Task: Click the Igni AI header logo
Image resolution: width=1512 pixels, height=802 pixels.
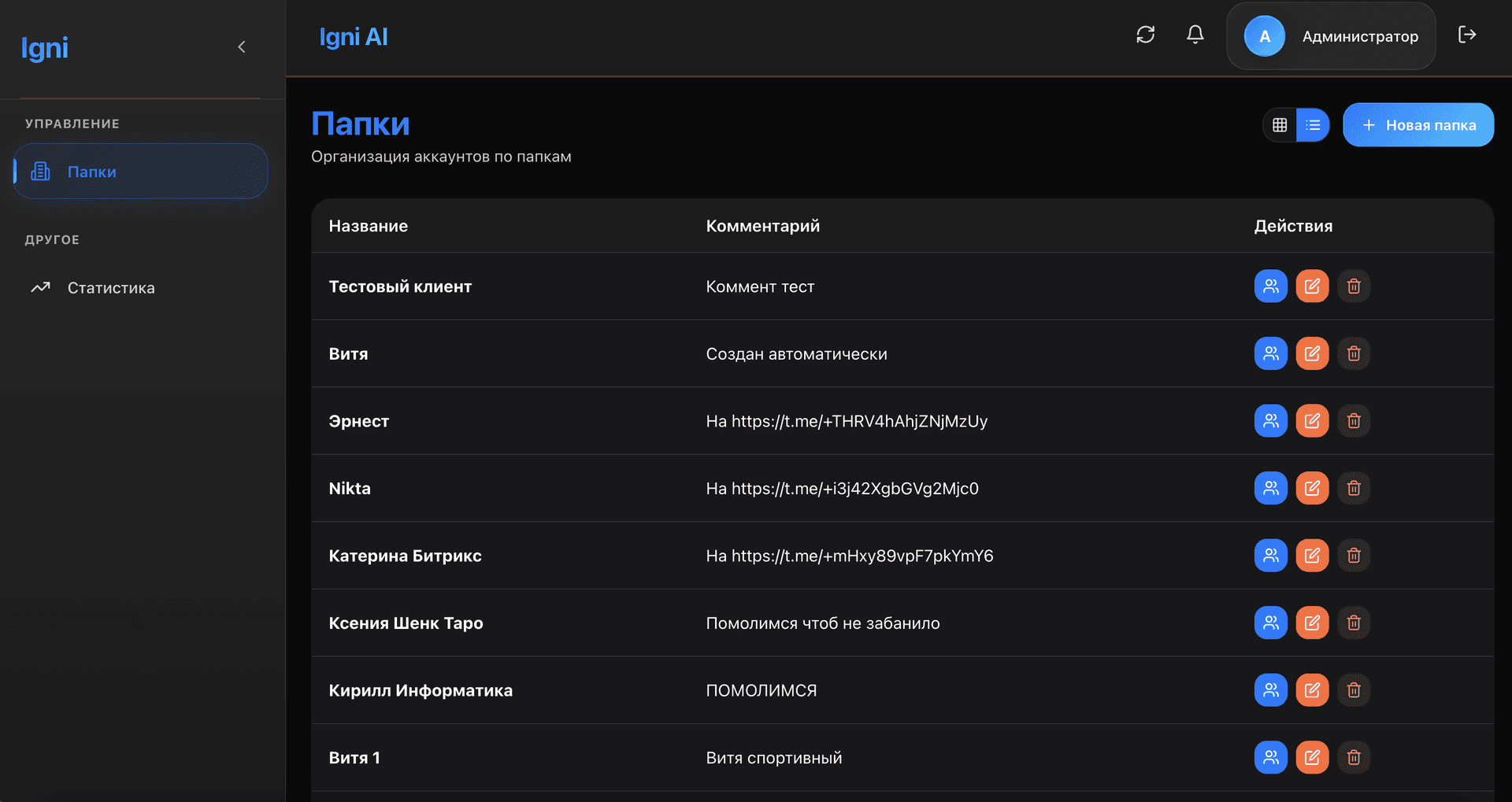Action: [x=353, y=37]
